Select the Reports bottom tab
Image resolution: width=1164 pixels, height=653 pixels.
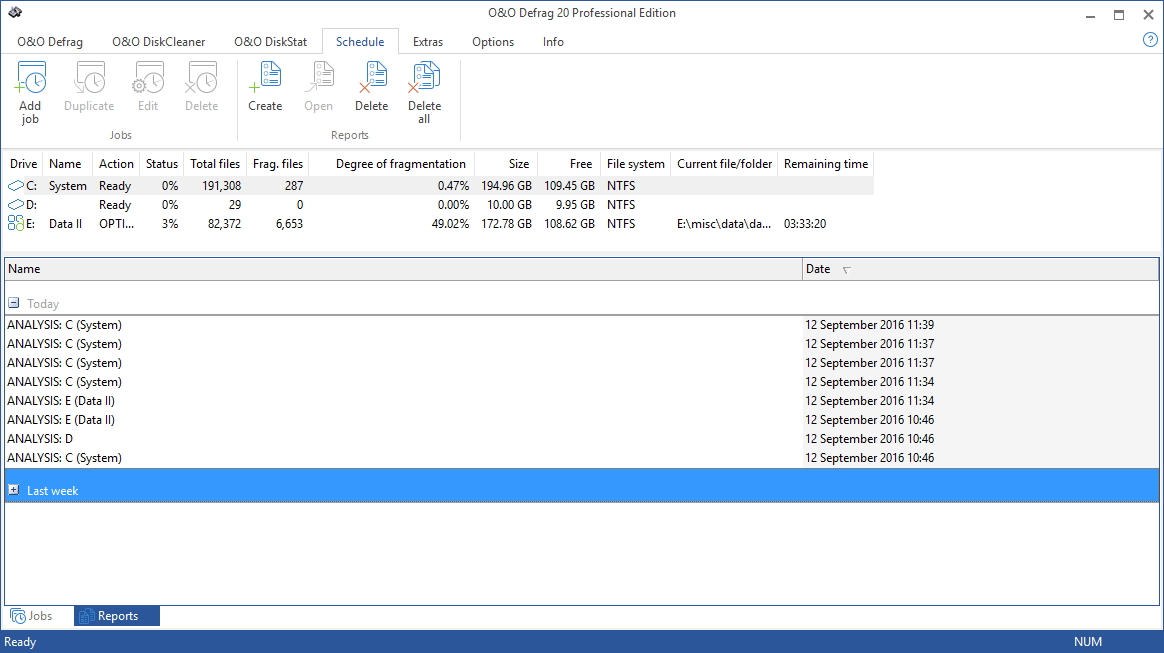(x=117, y=616)
